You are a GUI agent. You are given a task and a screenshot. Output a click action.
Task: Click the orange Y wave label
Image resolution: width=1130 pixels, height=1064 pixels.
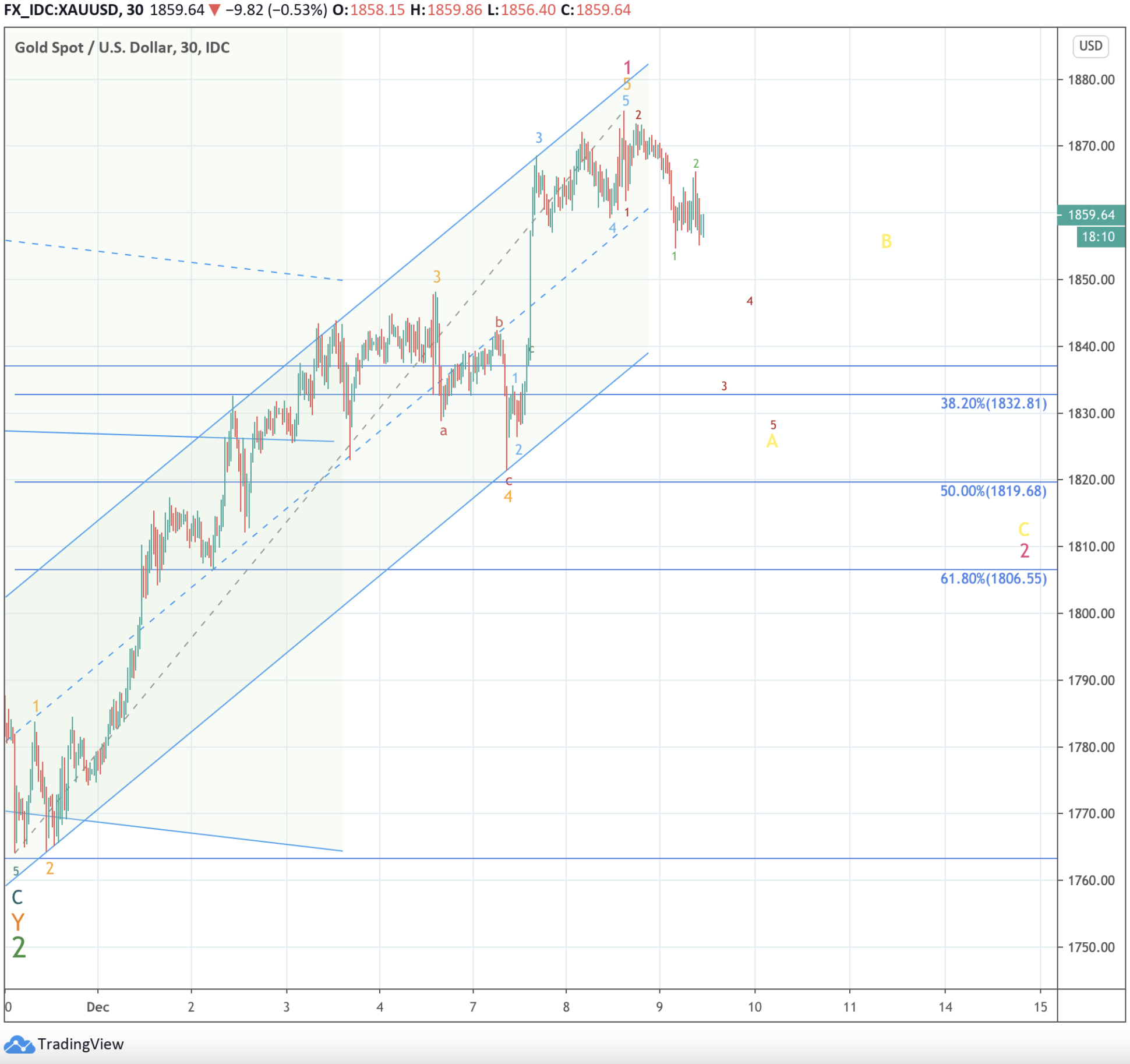[17, 922]
